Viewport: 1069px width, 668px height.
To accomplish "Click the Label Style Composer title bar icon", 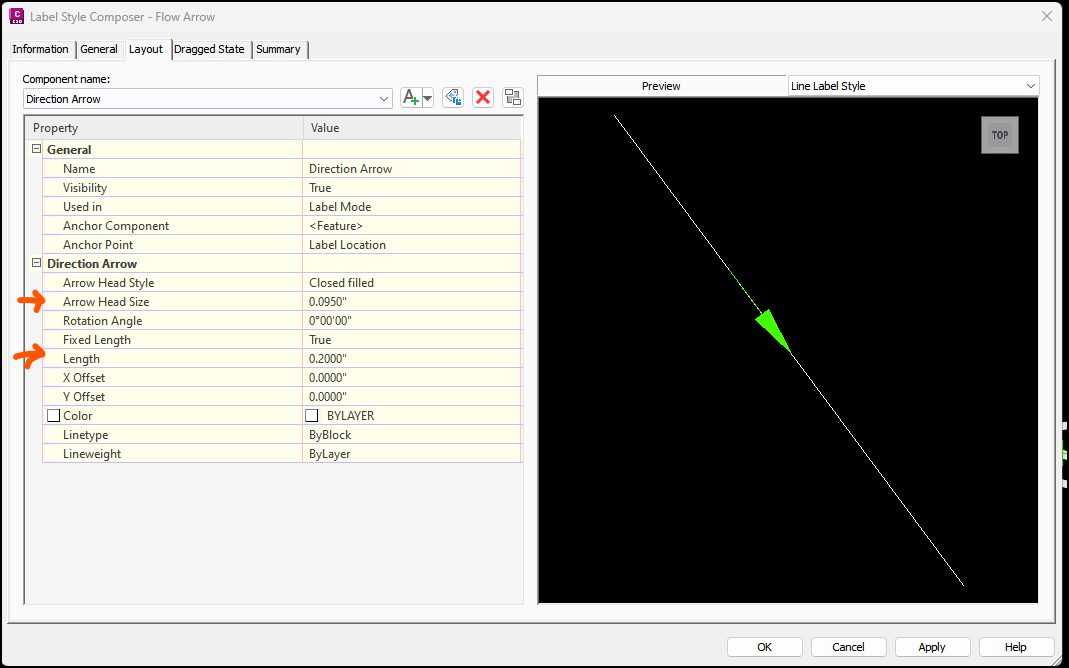I will (14, 16).
